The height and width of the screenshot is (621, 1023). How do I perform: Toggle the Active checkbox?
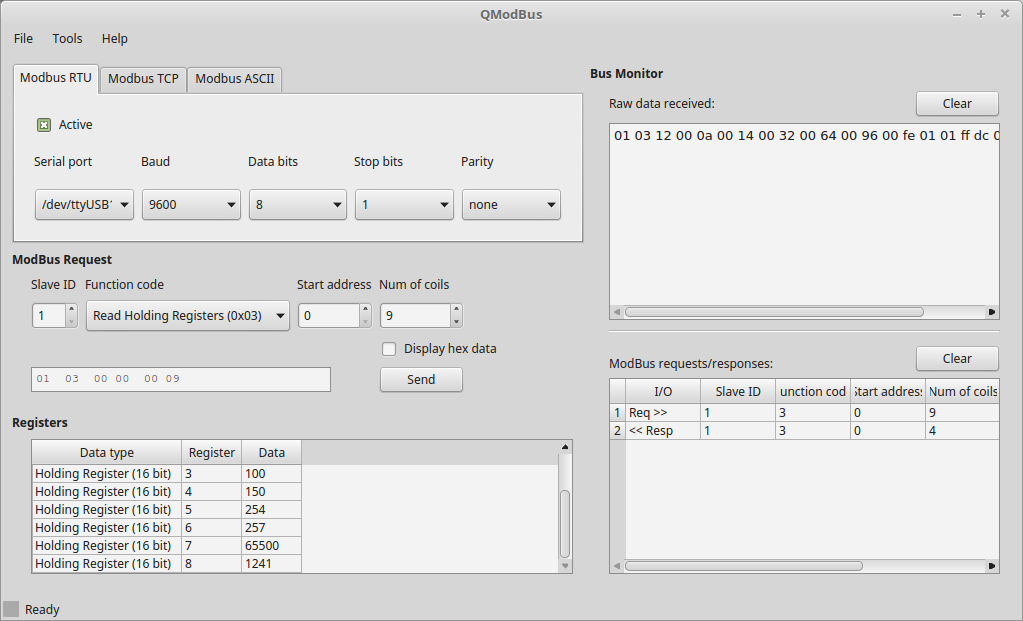point(44,125)
